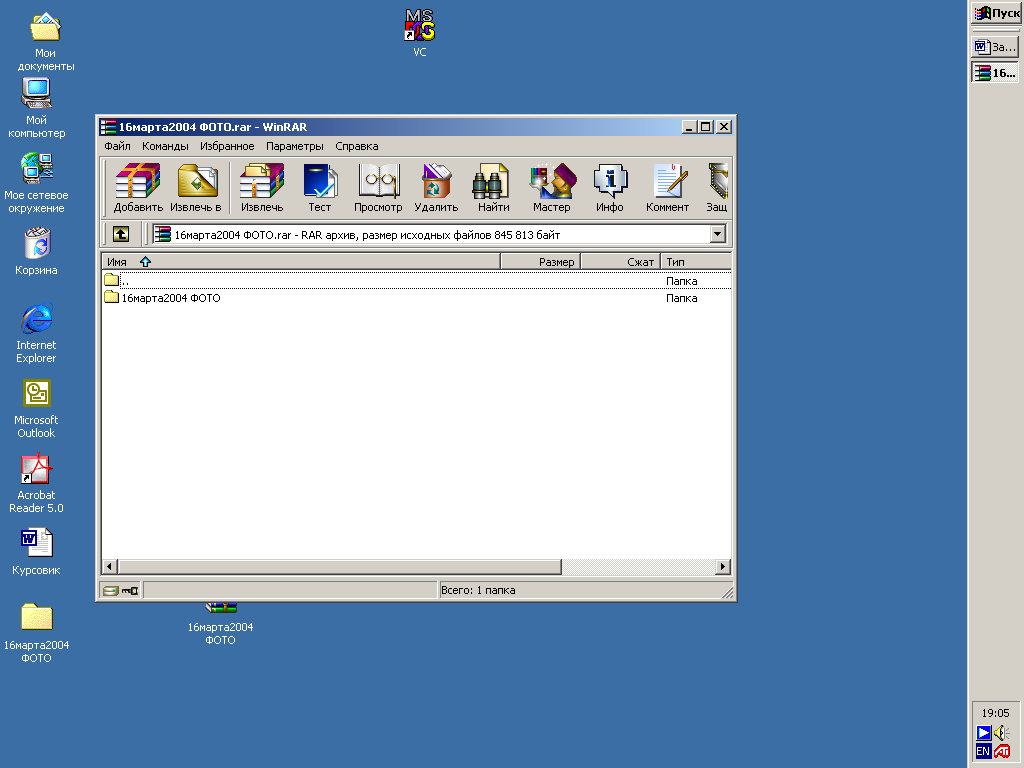Click the 19:05 clock in the tray
The height and width of the screenshot is (768, 1024).
click(x=995, y=713)
